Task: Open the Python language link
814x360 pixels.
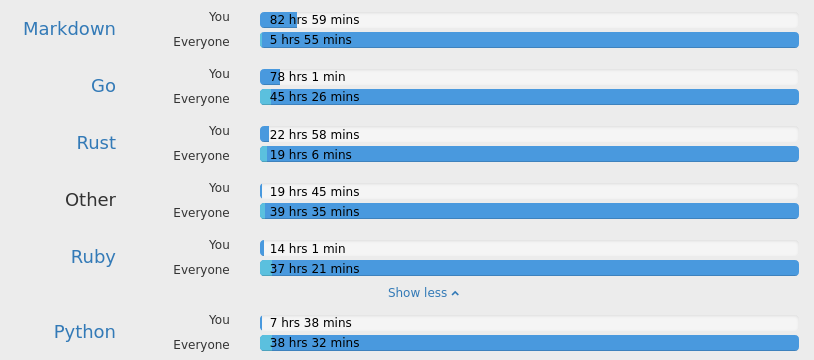Action: [x=85, y=332]
